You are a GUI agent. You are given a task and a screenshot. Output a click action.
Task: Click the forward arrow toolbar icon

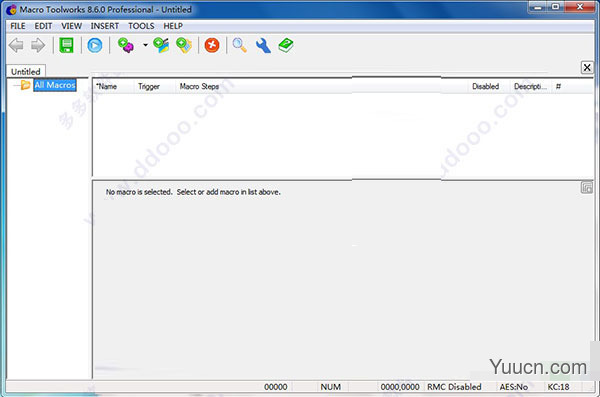(x=38, y=45)
